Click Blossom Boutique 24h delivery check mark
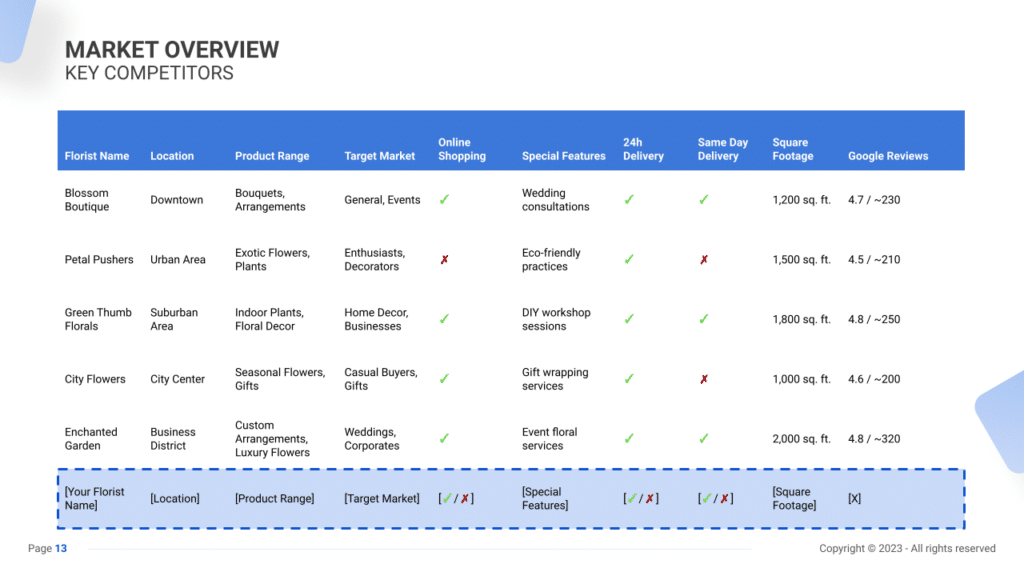 tap(629, 200)
